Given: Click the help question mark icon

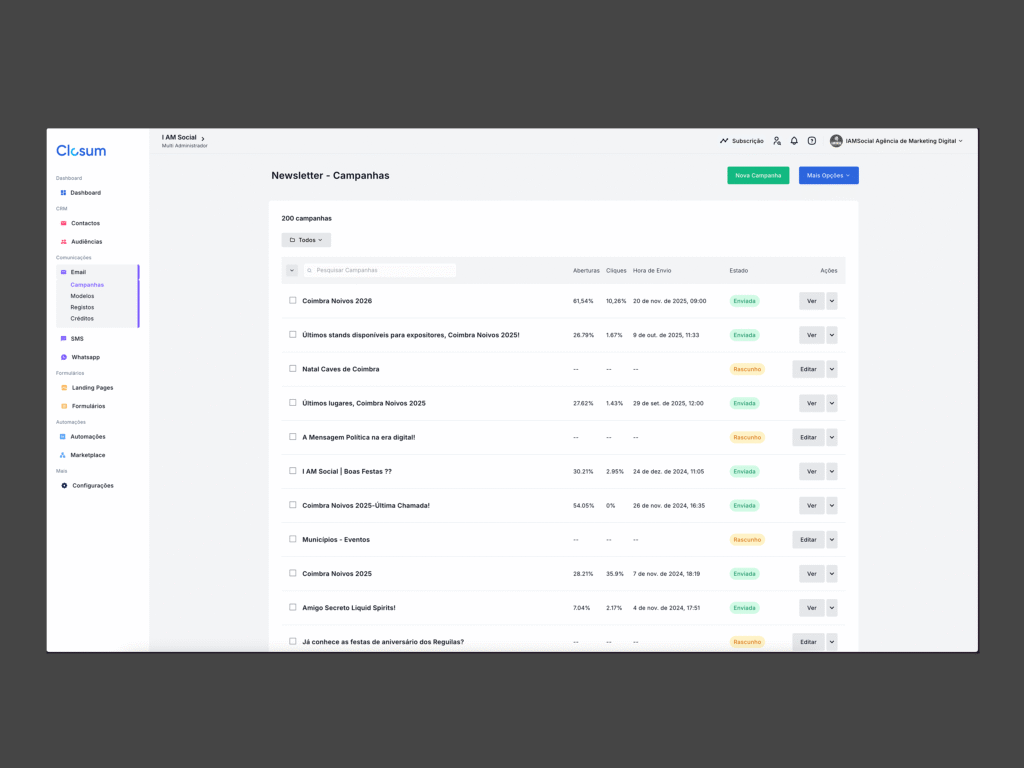Looking at the screenshot, I should click(812, 141).
